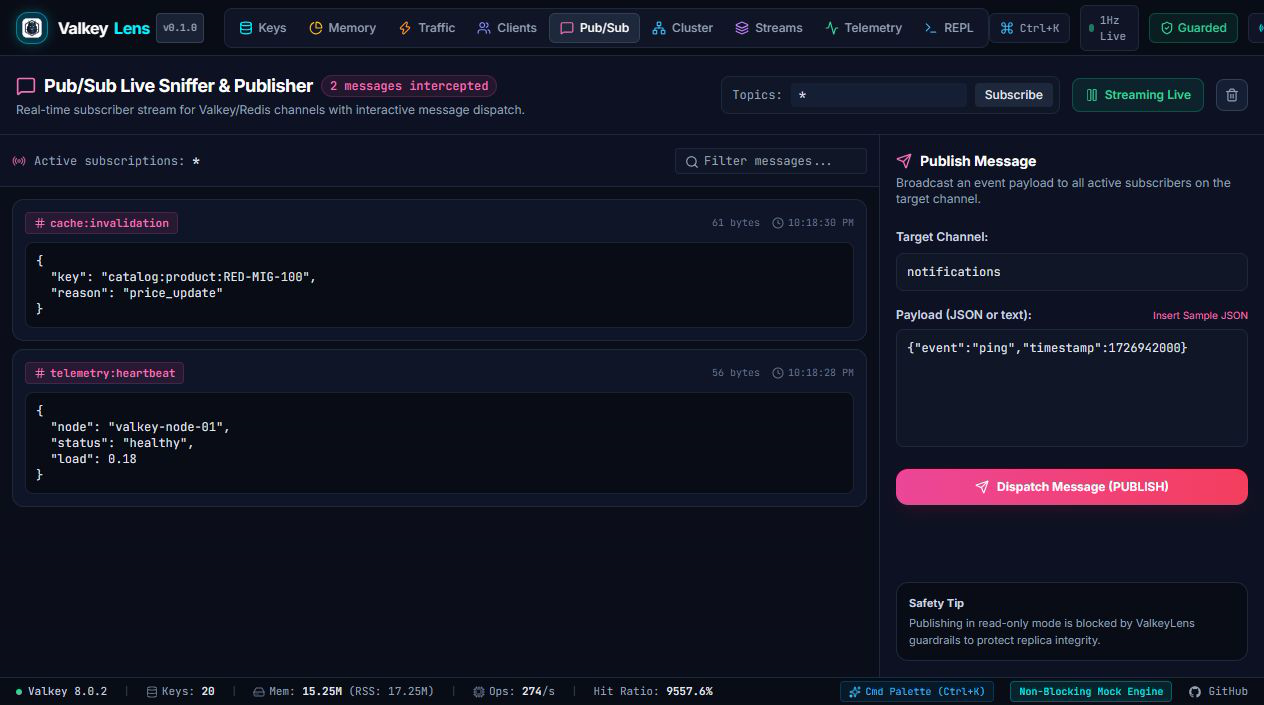Select the telemetry:heartbeat channel tag
This screenshot has width=1264, height=705.
(104, 373)
